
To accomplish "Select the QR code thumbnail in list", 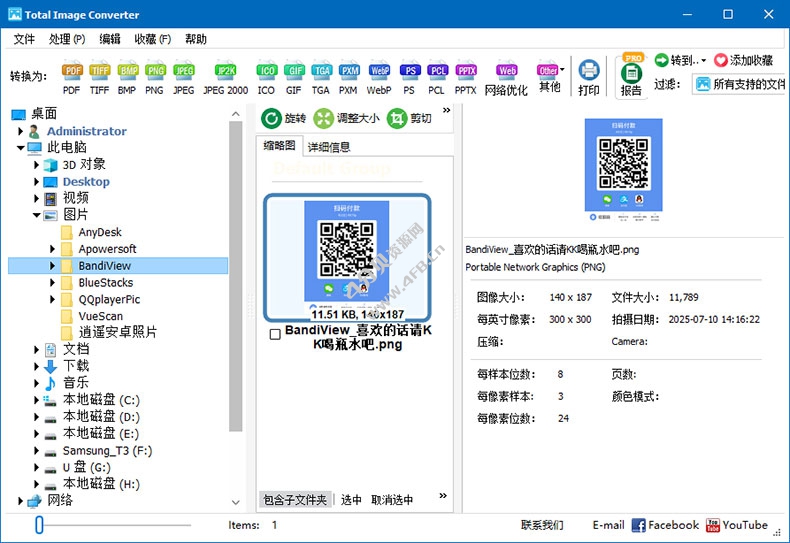I will (347, 257).
